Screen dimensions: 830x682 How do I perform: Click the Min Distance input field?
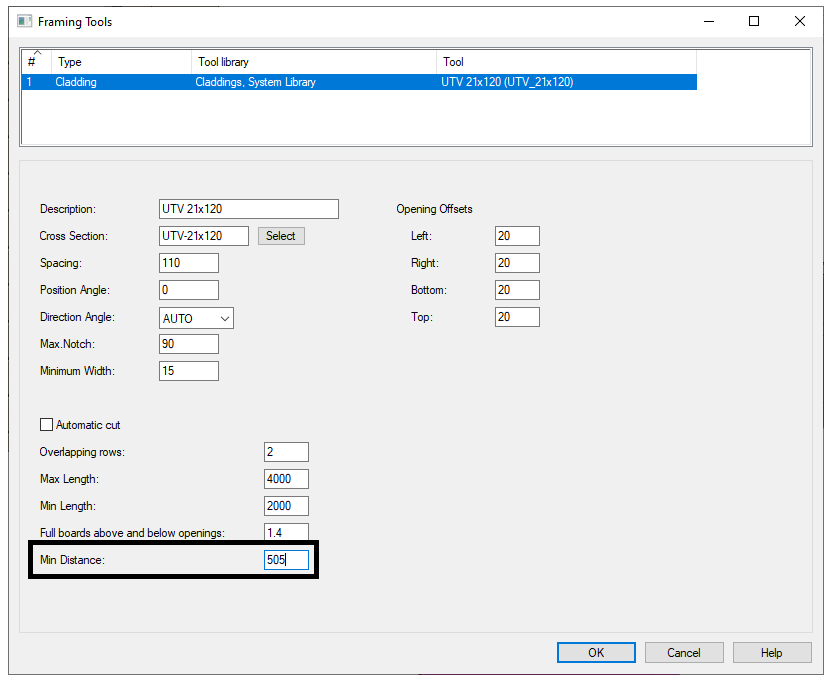click(286, 560)
